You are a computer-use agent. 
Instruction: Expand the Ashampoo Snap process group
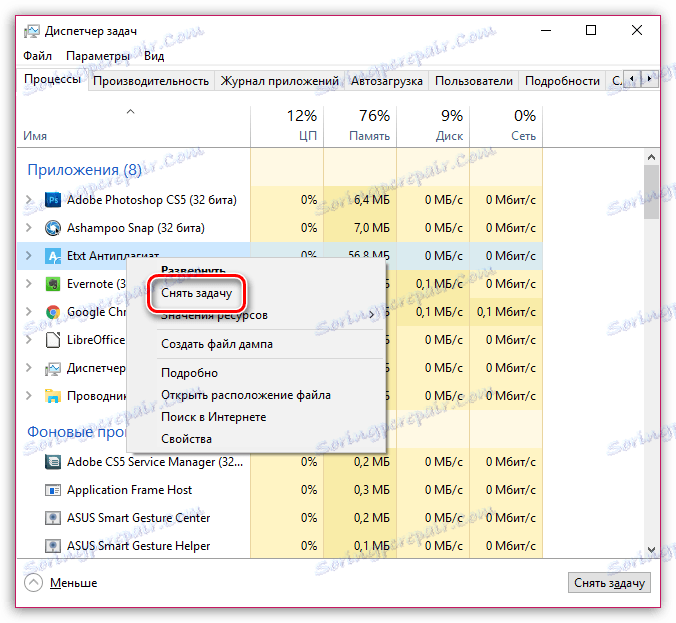click(x=29, y=228)
